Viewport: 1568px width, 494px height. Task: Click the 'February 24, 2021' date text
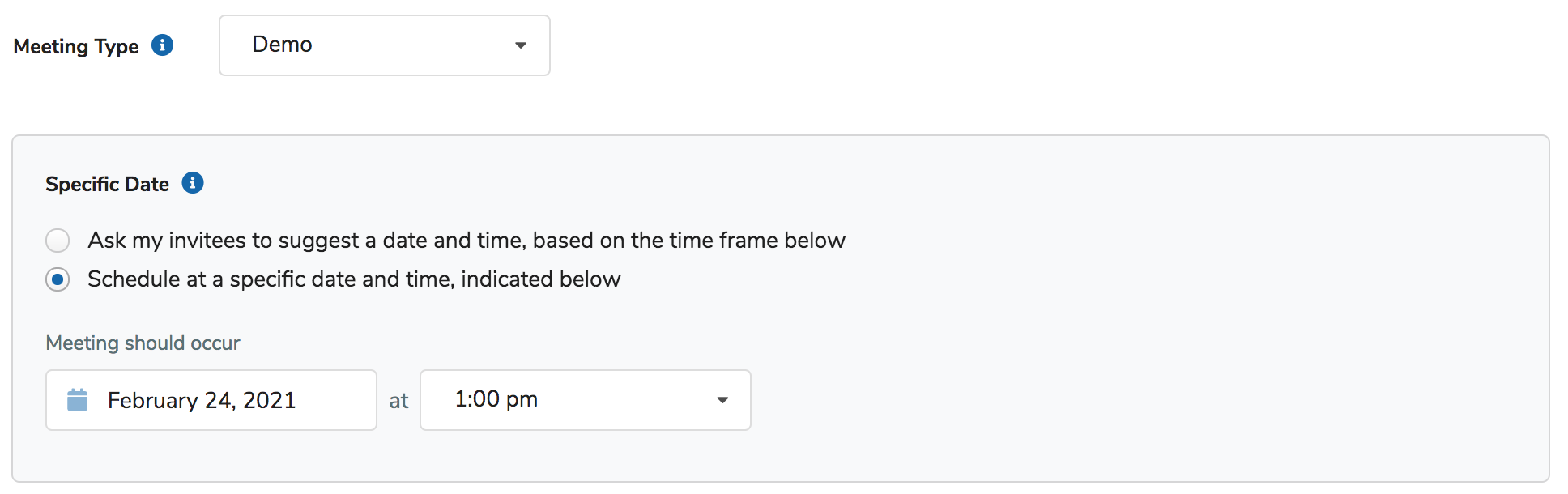(x=202, y=400)
